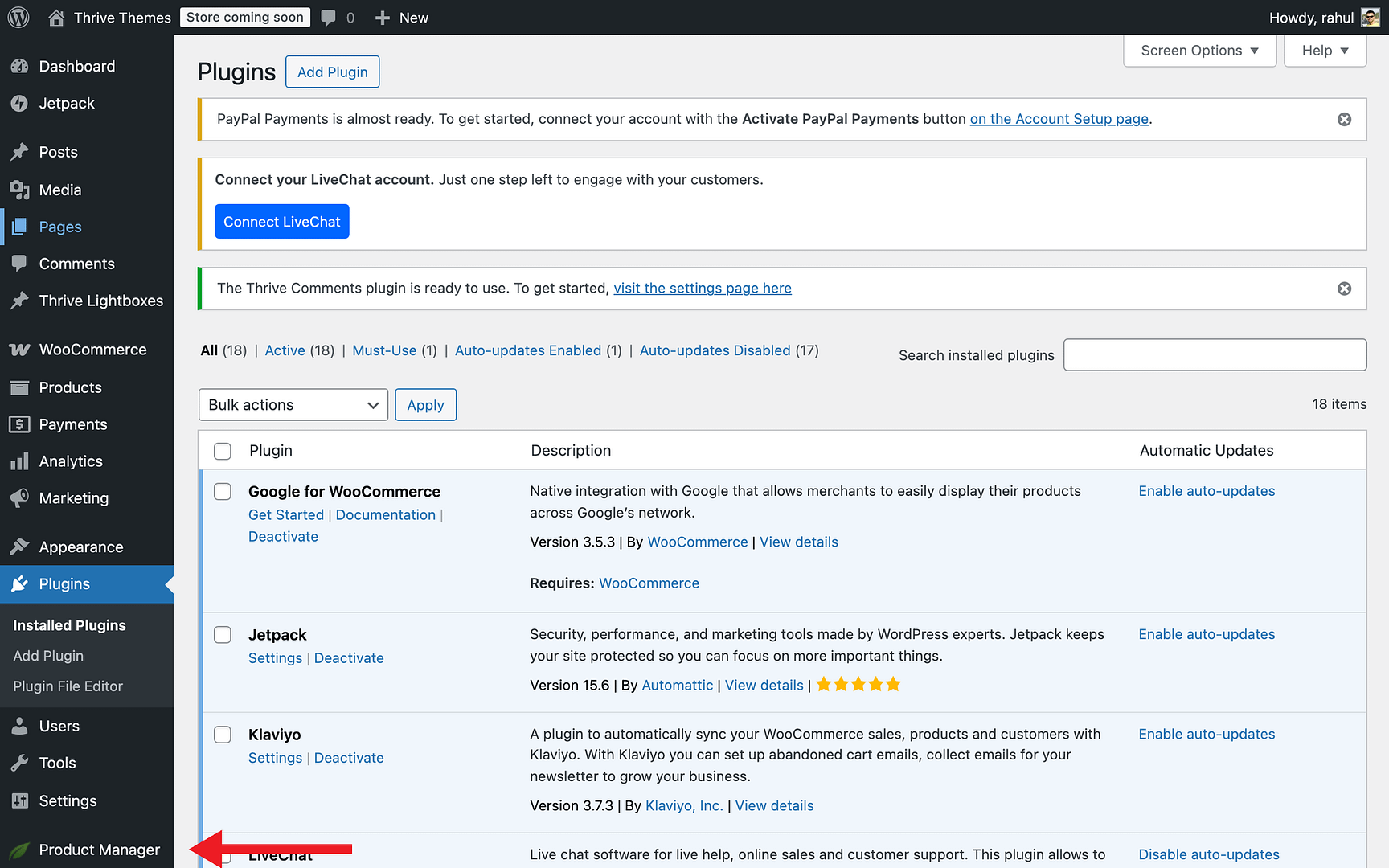Open the Help dropdown

tap(1324, 50)
